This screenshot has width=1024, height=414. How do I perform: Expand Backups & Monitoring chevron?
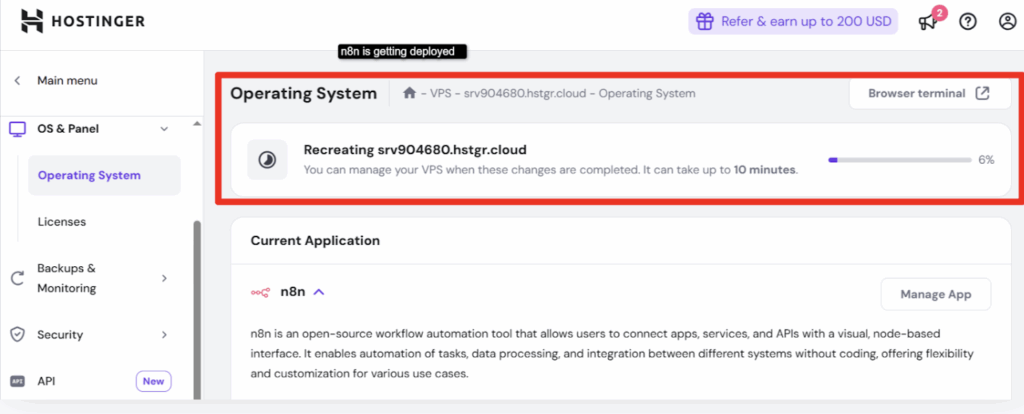tap(165, 278)
